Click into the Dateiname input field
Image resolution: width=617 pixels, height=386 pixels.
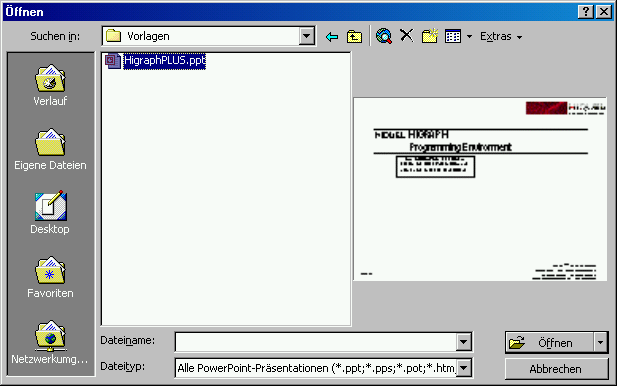click(x=316, y=342)
